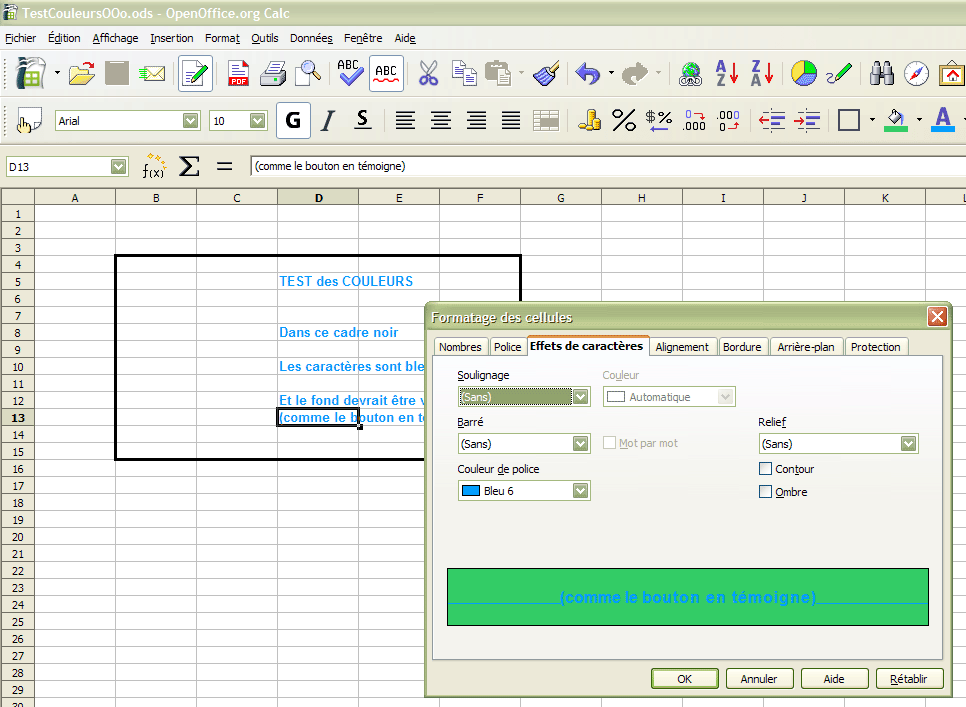Image resolution: width=966 pixels, height=707 pixels.
Task: Expand the font size dropdown
Action: point(258,121)
